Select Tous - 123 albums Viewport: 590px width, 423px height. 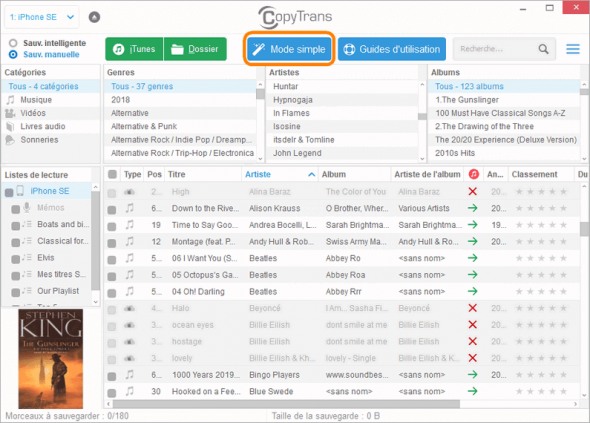(x=504, y=86)
